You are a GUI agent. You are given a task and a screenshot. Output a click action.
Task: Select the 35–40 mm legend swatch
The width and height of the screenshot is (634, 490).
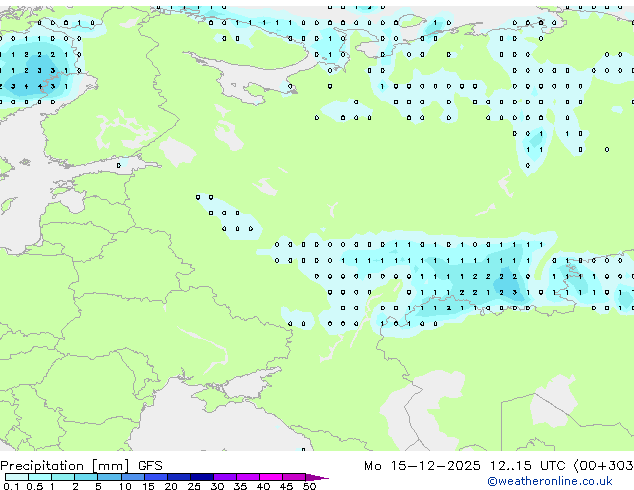(248, 477)
